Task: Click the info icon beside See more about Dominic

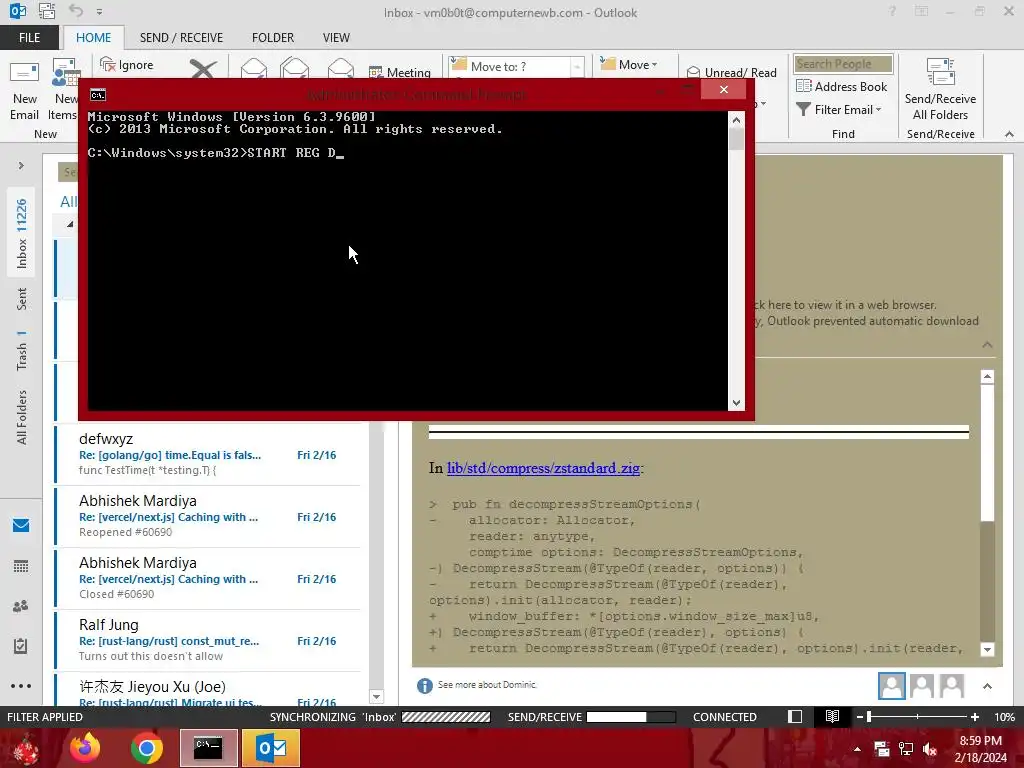Action: click(x=424, y=685)
